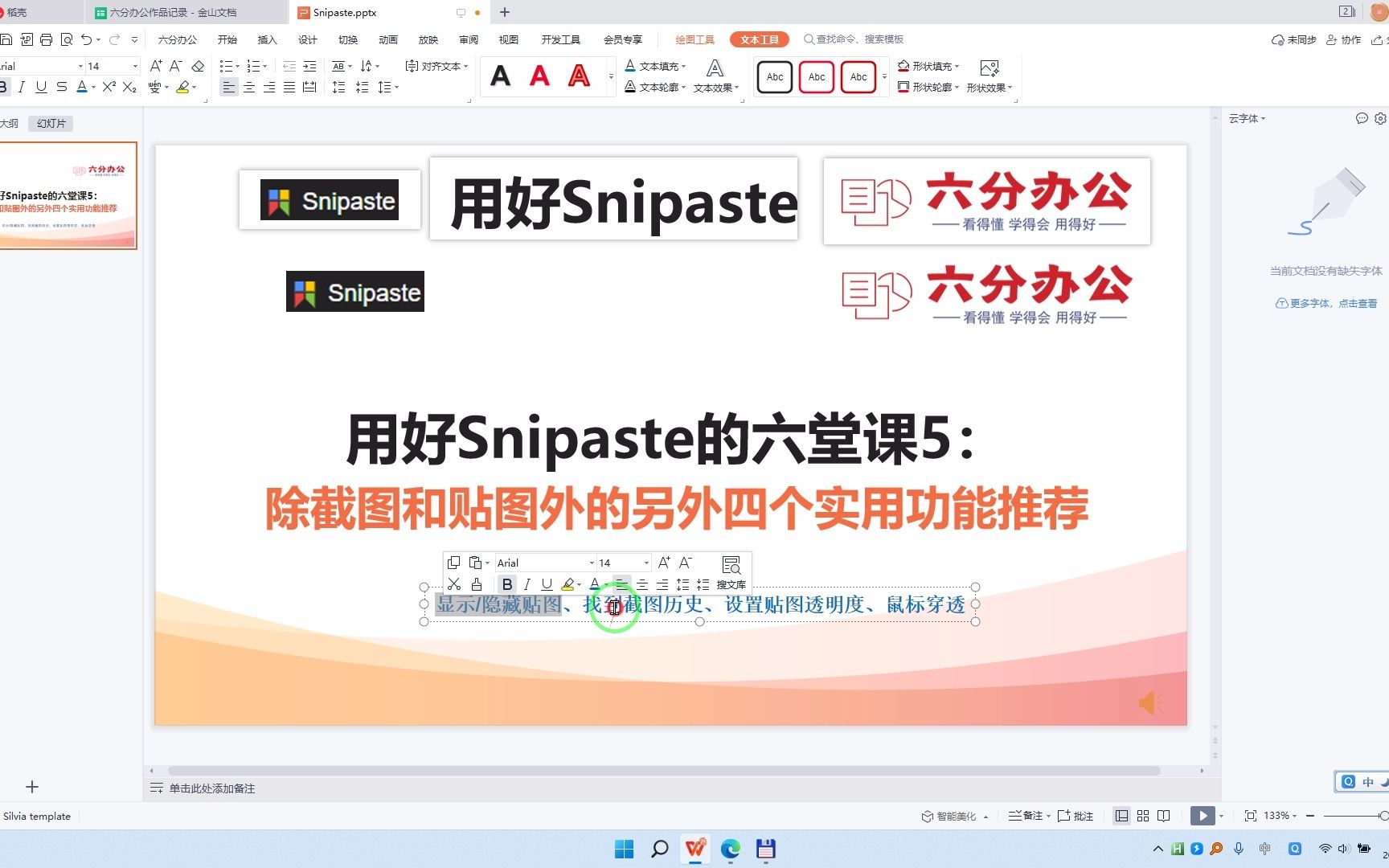The height and width of the screenshot is (868, 1389).
Task: Click 单击此处添加备注 to add notes
Action: 211,788
